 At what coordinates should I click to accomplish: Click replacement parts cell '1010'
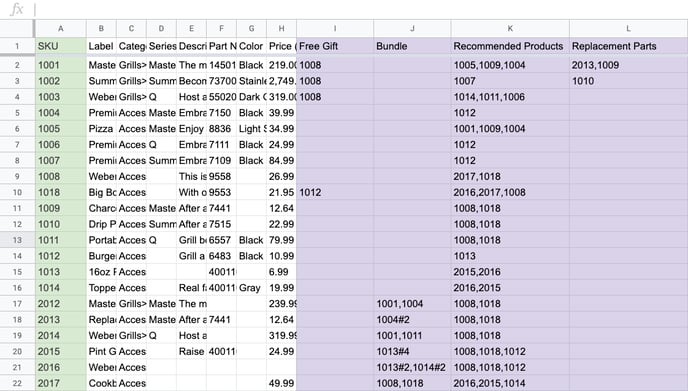[628, 81]
